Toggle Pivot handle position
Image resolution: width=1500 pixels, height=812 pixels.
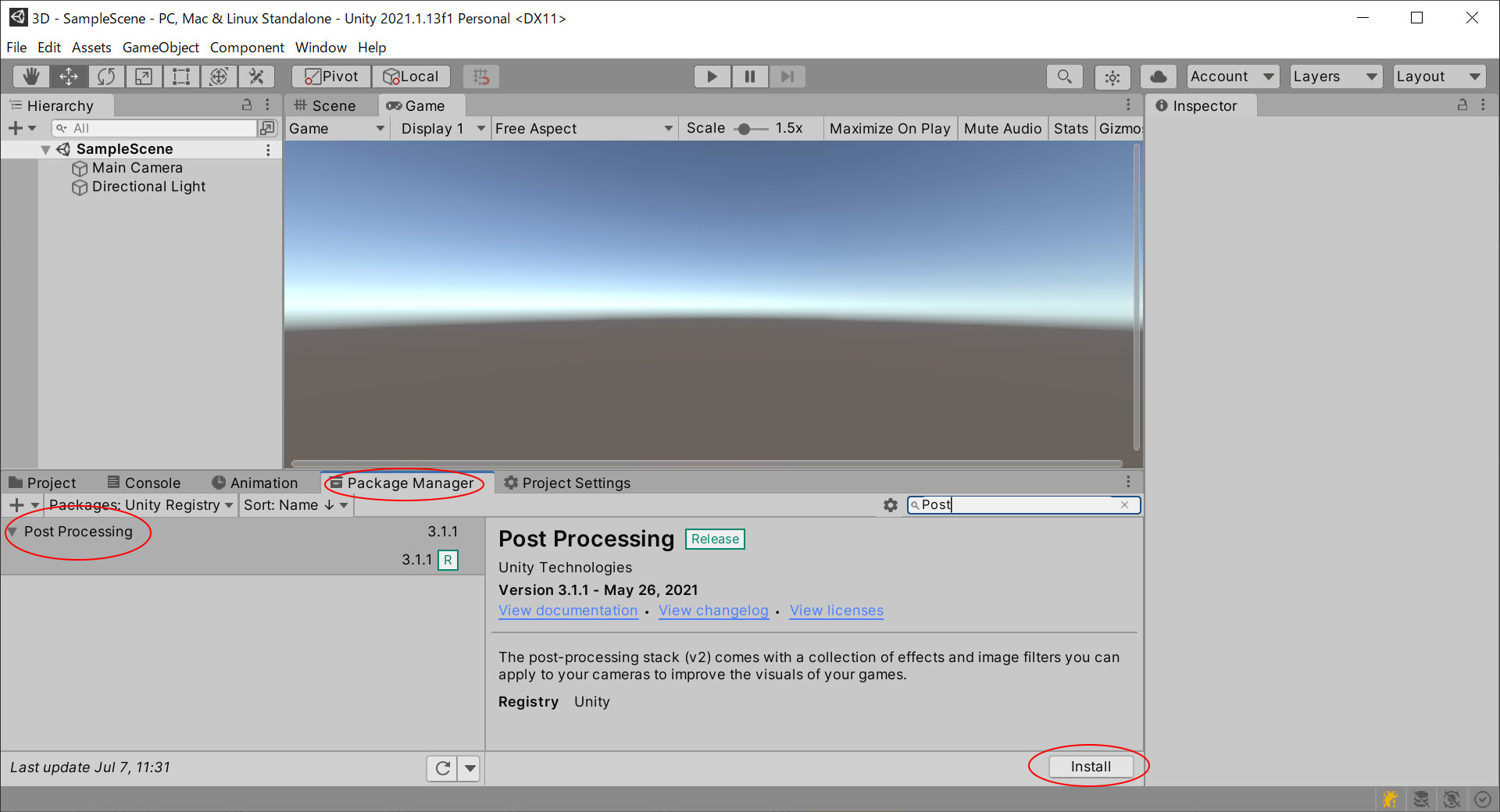coord(331,77)
